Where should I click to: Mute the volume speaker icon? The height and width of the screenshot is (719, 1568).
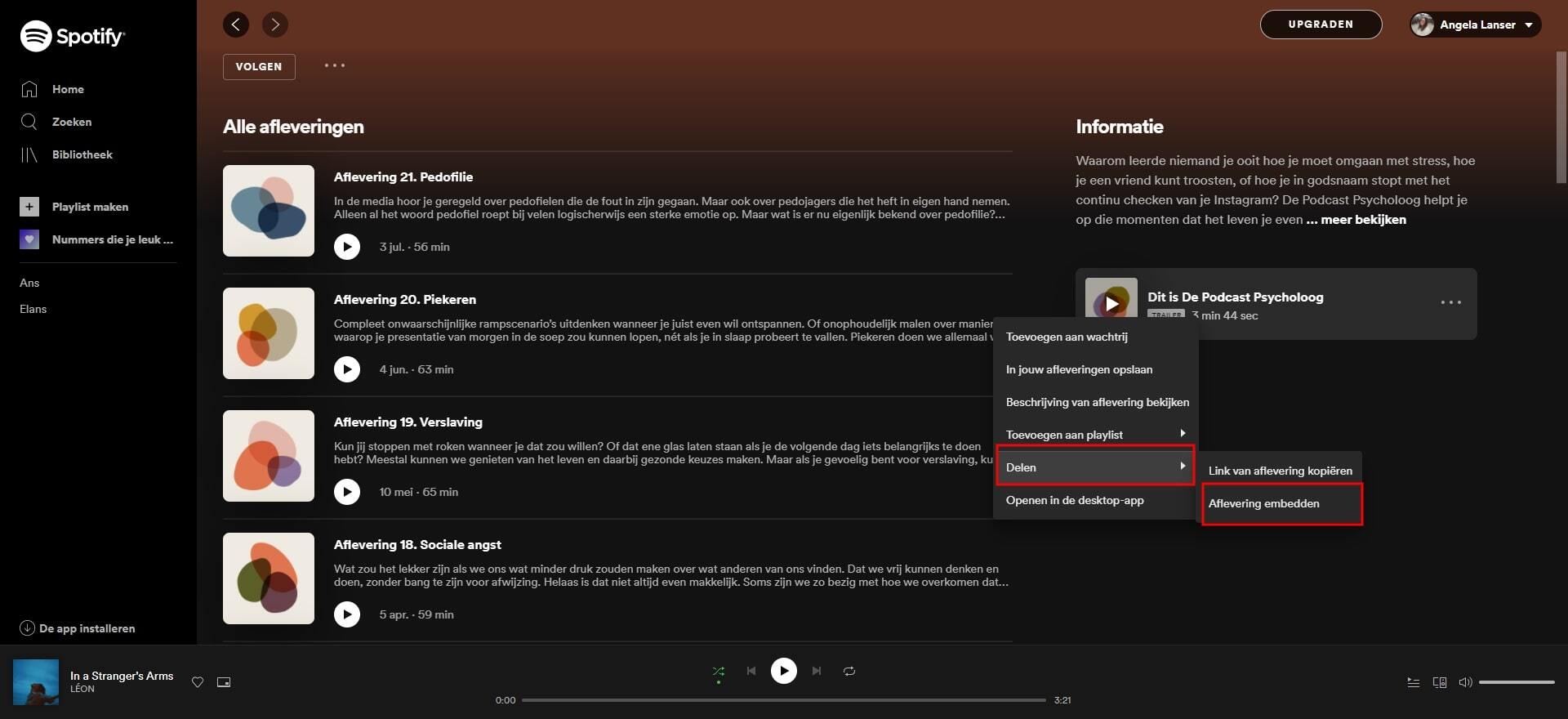point(1466,682)
